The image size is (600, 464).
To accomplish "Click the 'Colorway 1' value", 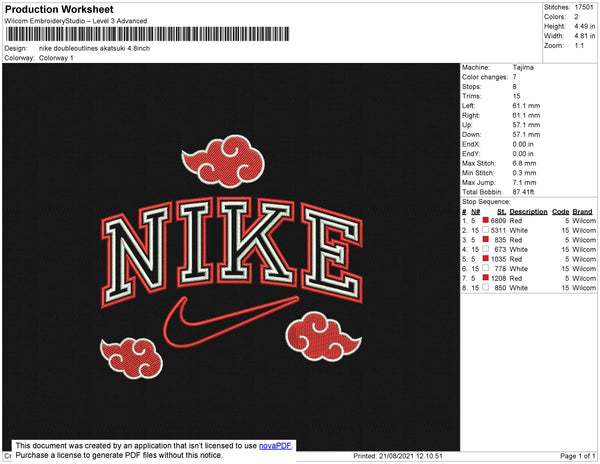I will [x=56, y=58].
